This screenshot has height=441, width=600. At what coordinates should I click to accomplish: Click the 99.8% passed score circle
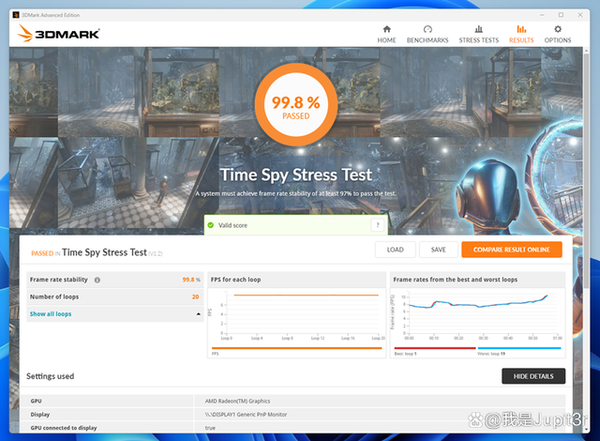(x=295, y=107)
